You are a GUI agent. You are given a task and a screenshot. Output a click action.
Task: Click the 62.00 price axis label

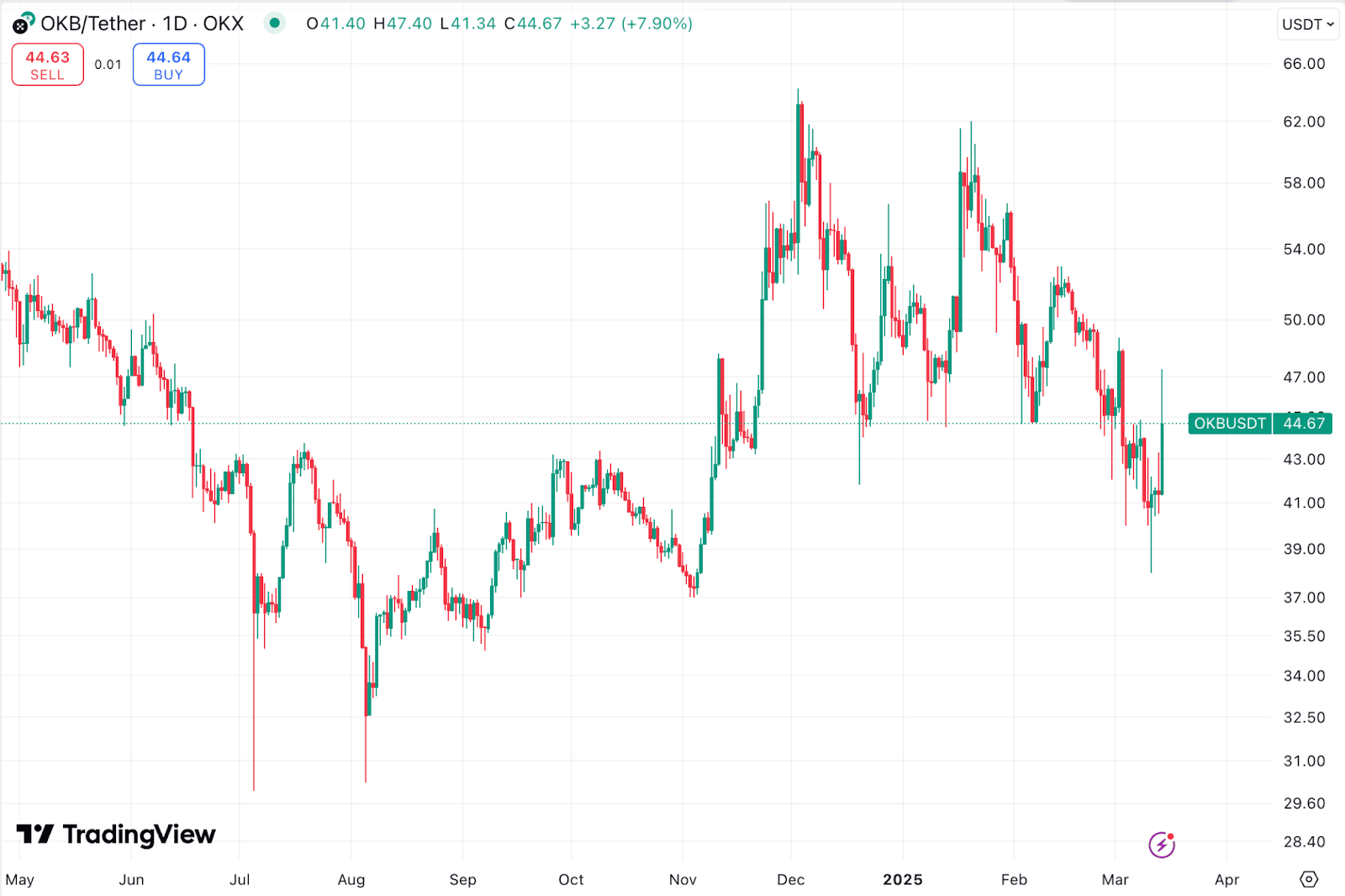coord(1304,122)
